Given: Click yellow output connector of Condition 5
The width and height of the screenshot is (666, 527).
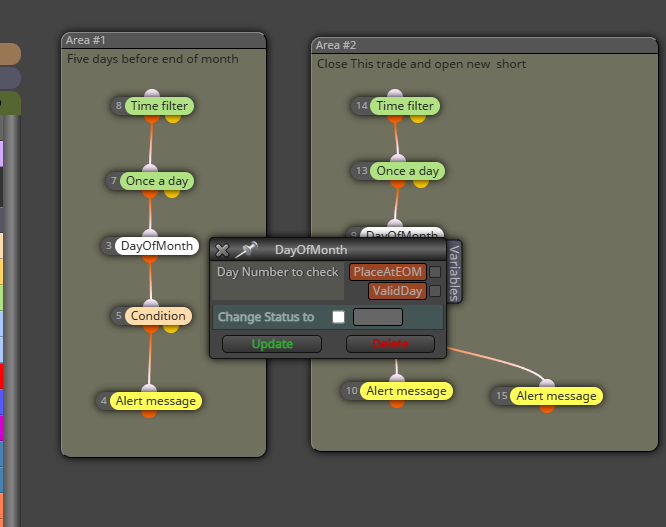Looking at the screenshot, I should pos(171,328).
